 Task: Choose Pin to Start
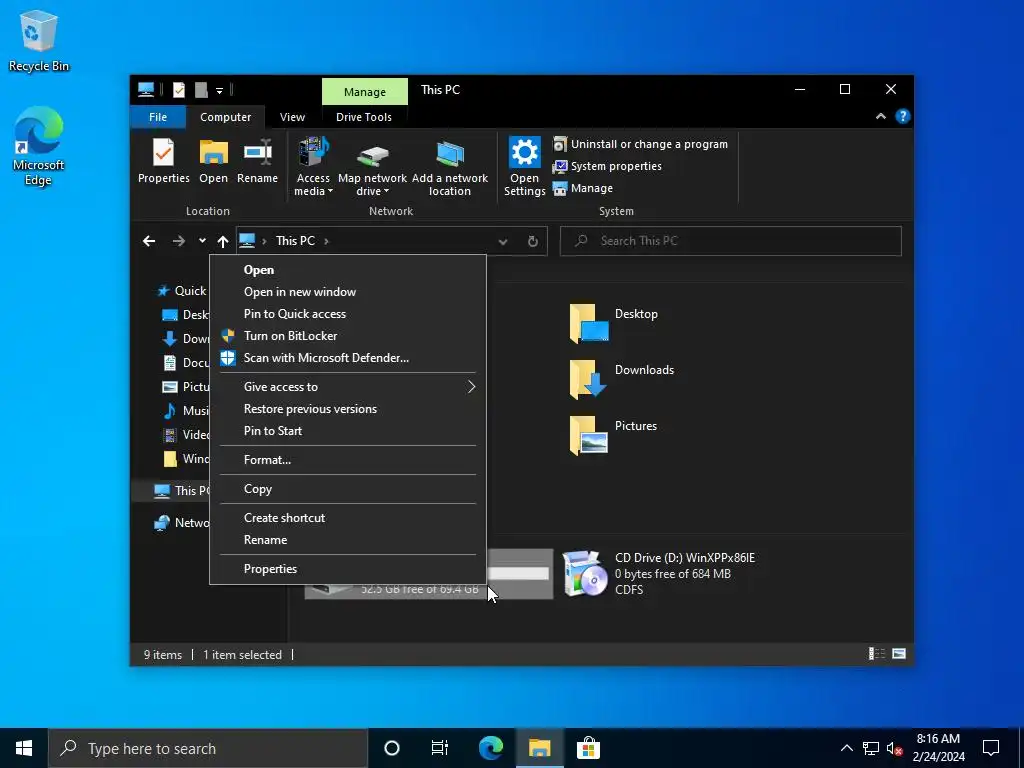coord(347,431)
